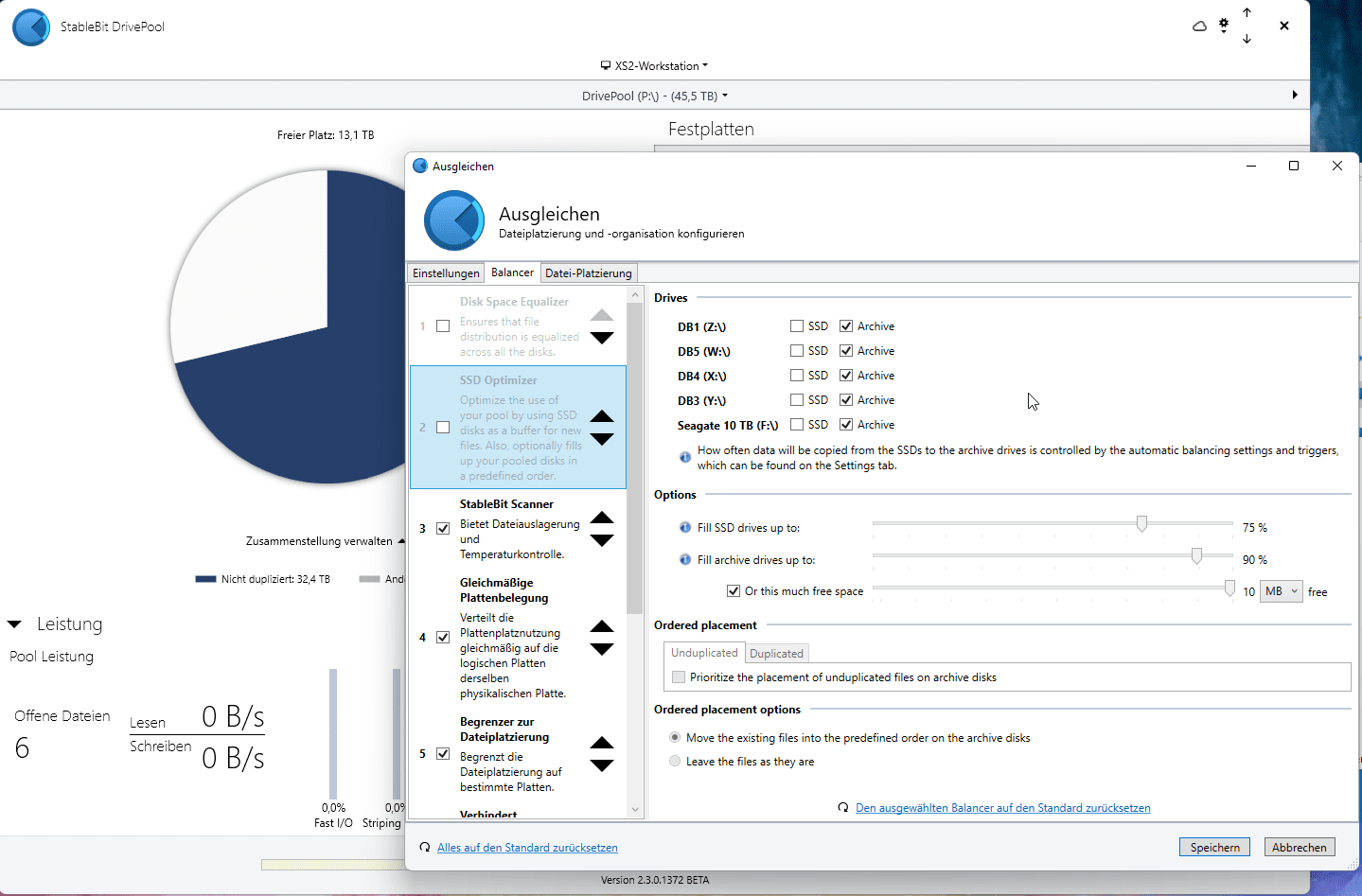Click the up arrow in DrivePool header

pos(1247,13)
